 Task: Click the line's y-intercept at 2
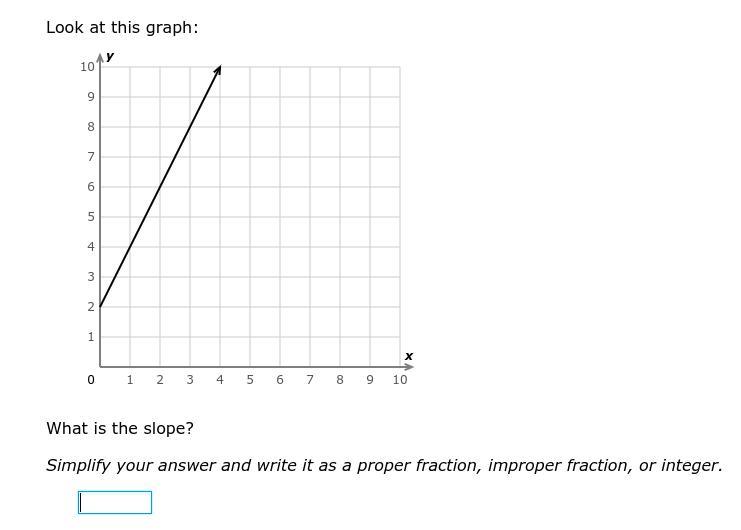(x=100, y=307)
